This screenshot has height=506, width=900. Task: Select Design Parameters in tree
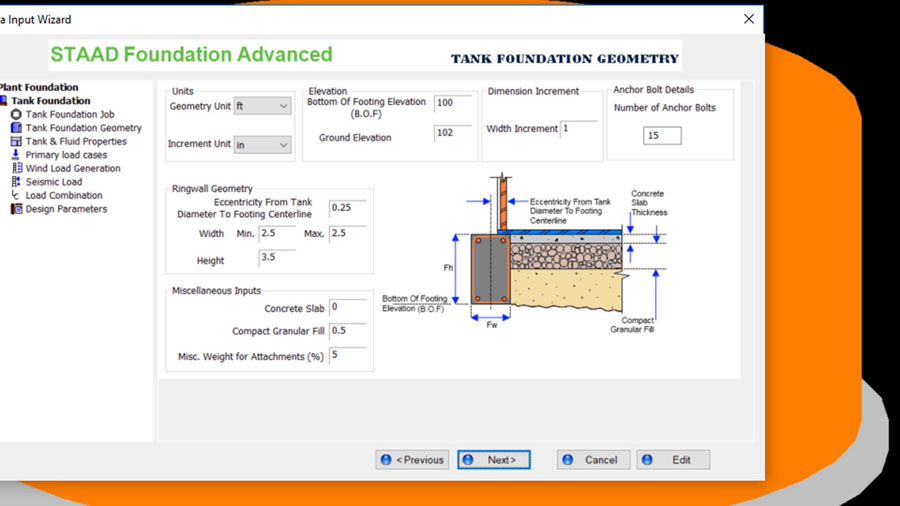[66, 209]
